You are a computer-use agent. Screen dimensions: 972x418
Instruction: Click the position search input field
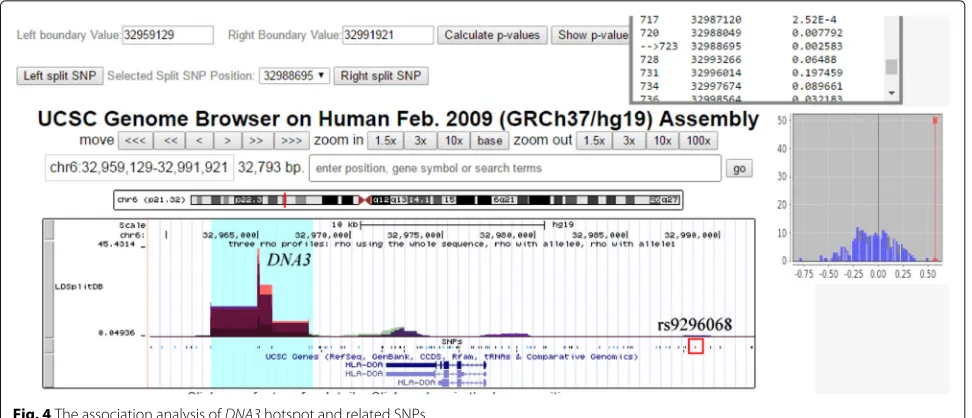click(515, 168)
